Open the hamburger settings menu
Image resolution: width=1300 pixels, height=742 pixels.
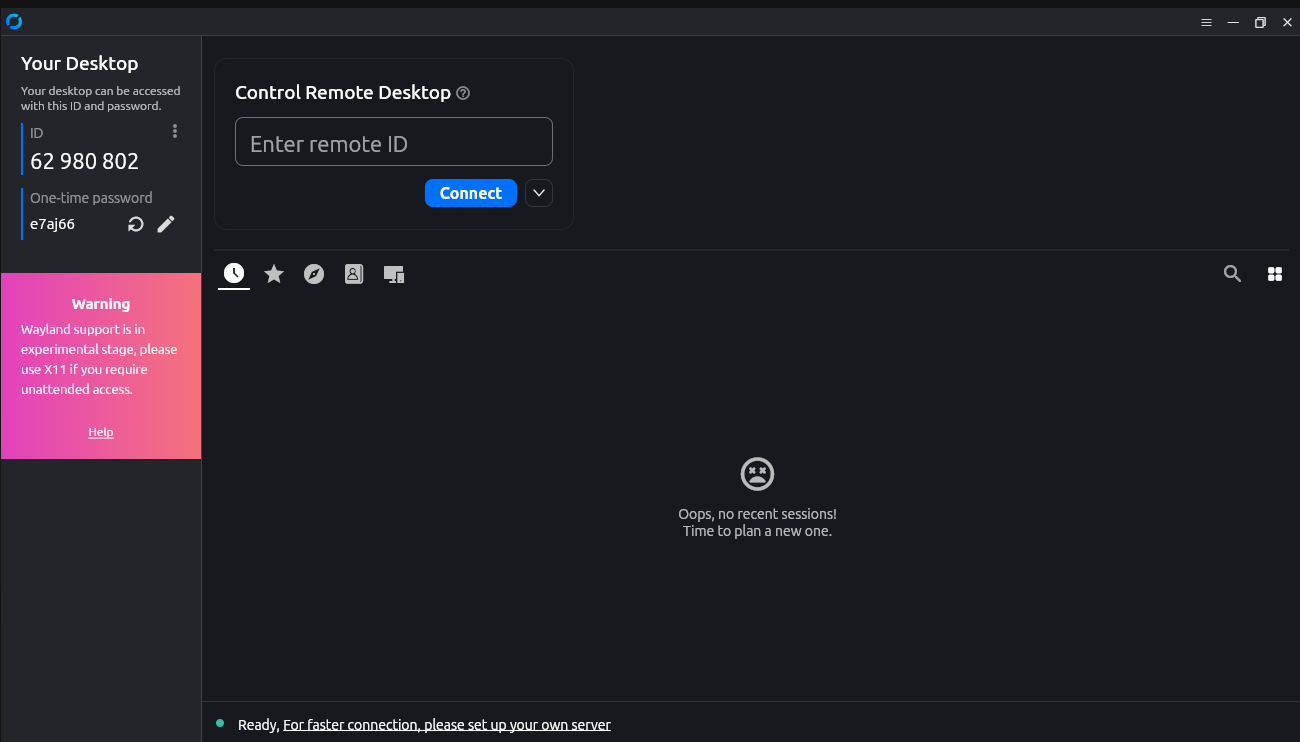tap(1206, 22)
